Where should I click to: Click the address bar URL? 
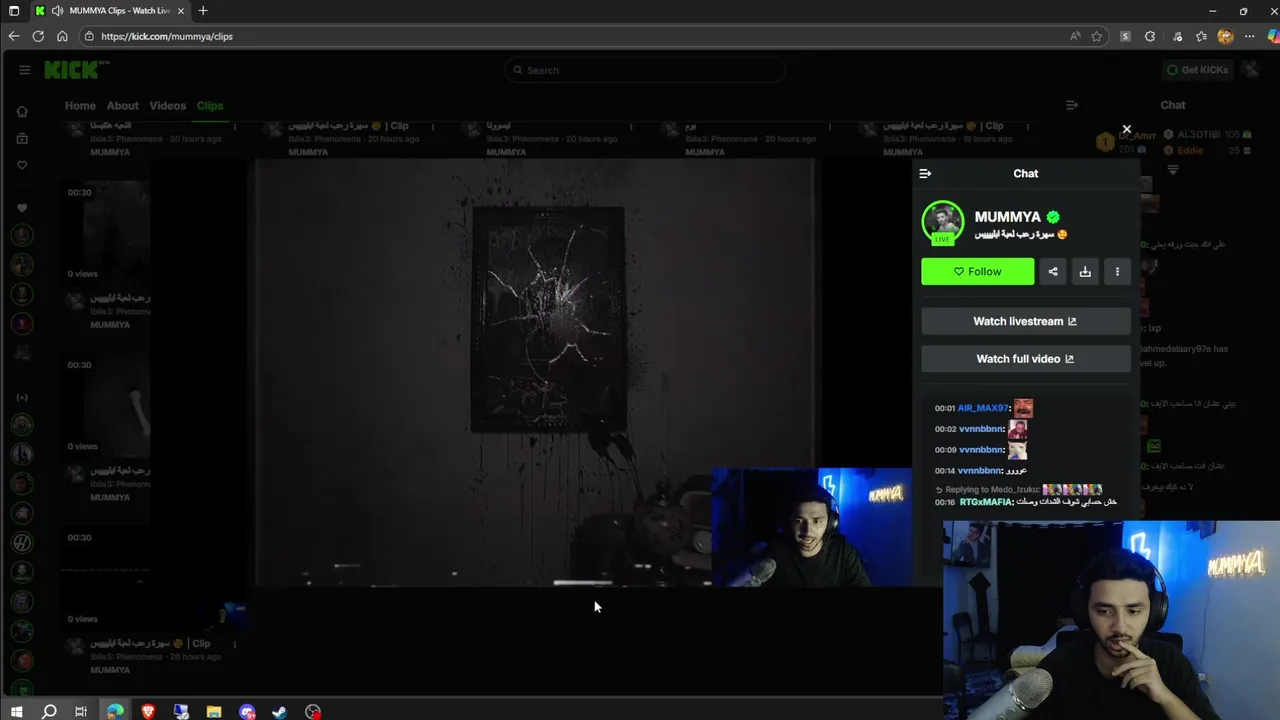click(x=167, y=36)
